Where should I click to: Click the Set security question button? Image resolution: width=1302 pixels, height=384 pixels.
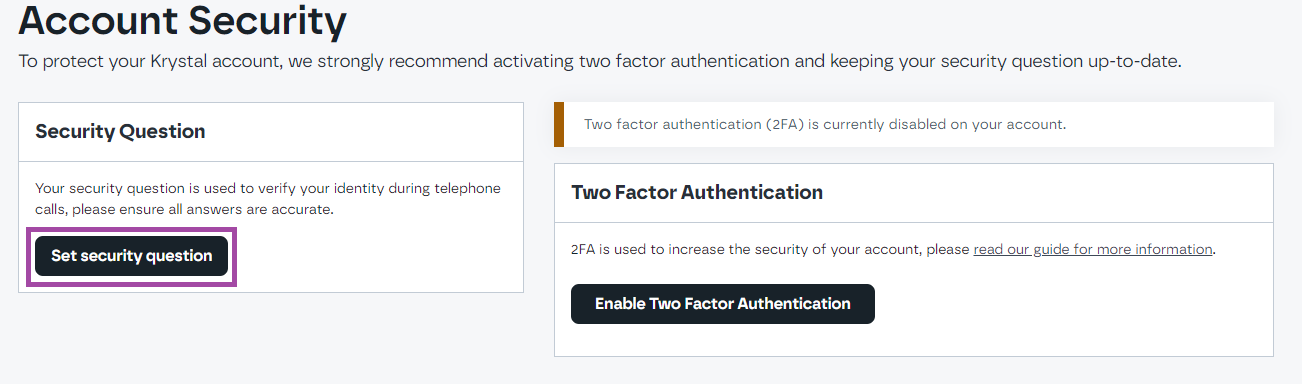coord(132,256)
